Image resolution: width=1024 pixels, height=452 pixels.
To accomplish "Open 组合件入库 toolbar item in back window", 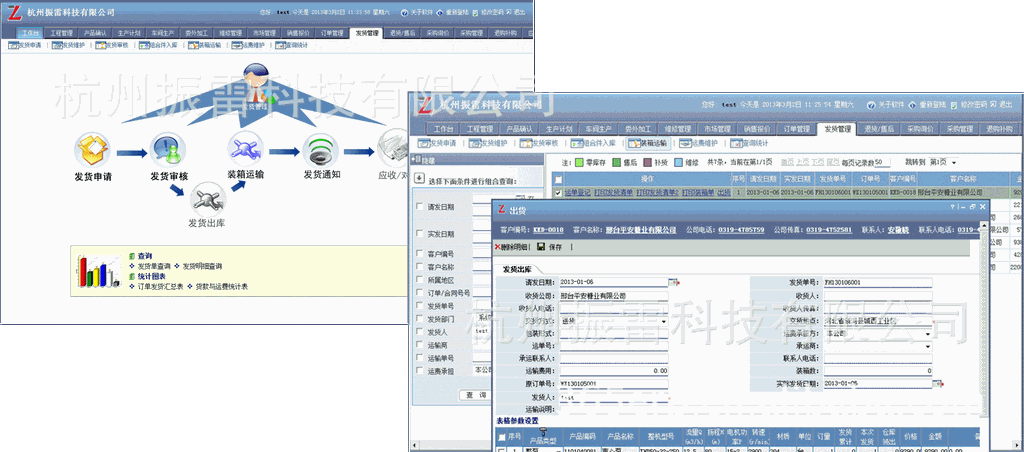I will (159, 46).
